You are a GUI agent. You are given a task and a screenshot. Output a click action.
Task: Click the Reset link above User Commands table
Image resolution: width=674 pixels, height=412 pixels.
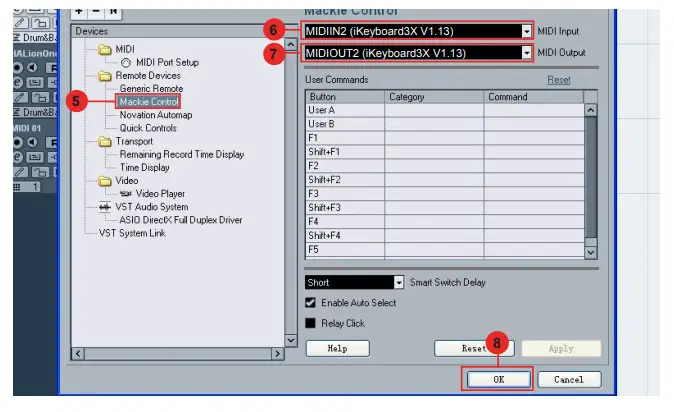click(x=559, y=80)
